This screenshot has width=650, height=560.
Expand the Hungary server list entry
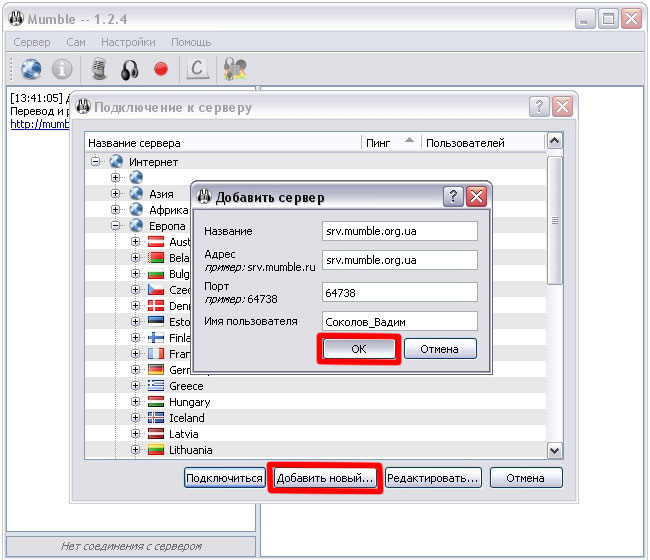coord(136,402)
